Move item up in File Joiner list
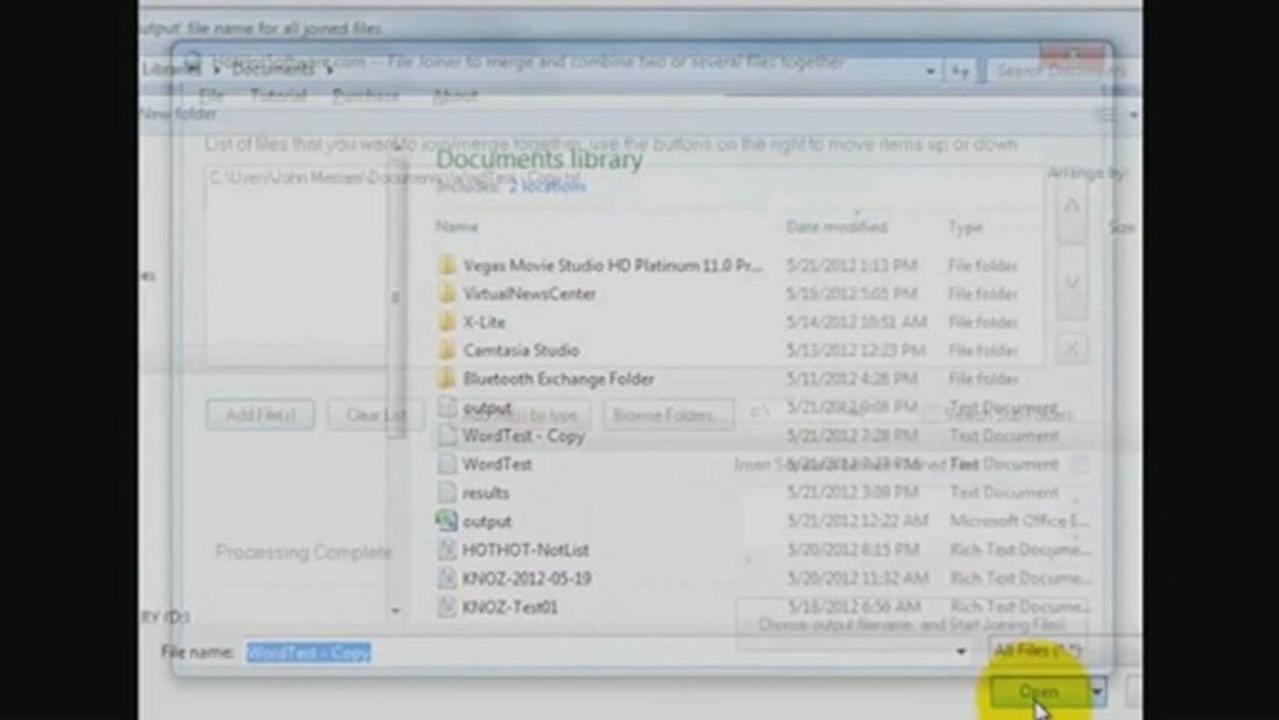 pyautogui.click(x=1071, y=208)
